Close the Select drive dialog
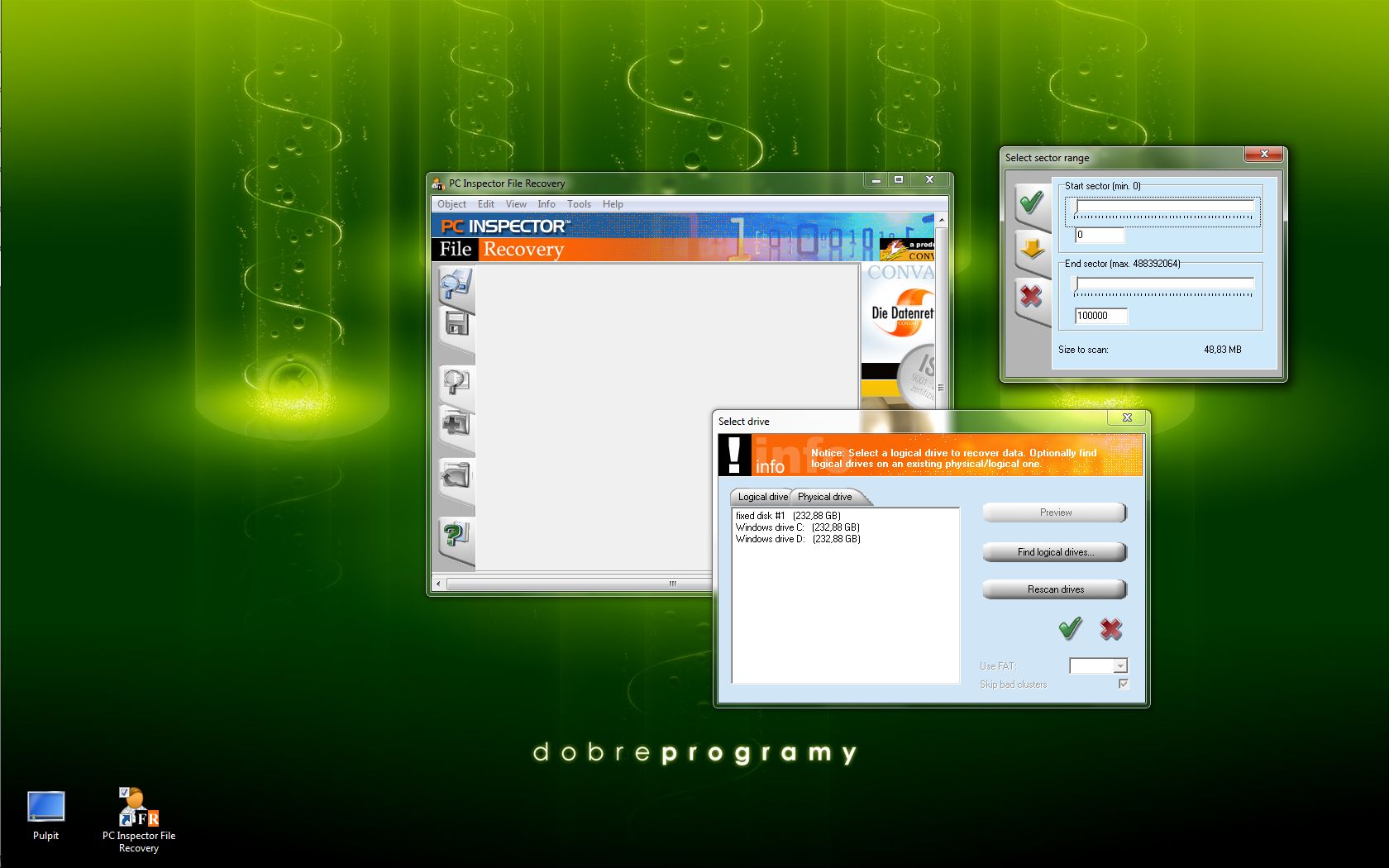1389x868 pixels. [1126, 418]
